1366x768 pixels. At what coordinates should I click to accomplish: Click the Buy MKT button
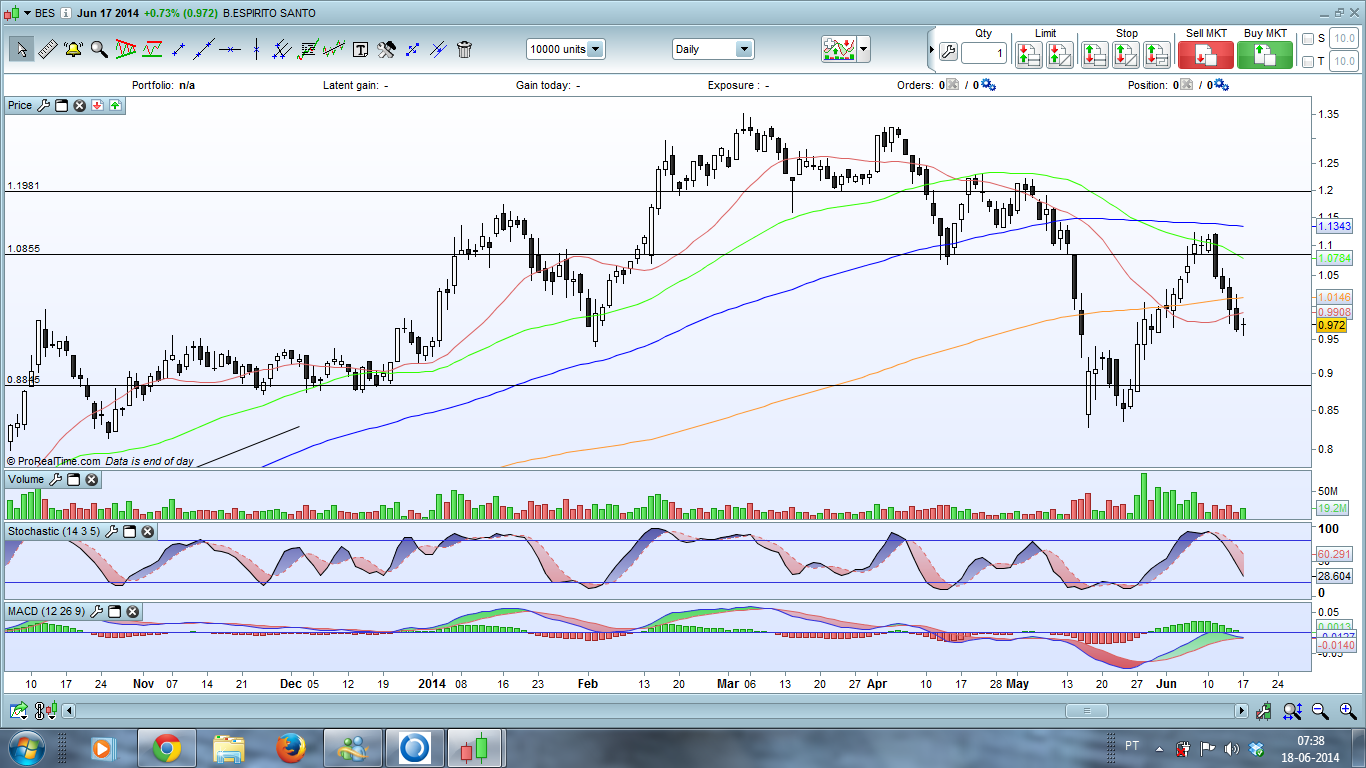pos(1265,54)
